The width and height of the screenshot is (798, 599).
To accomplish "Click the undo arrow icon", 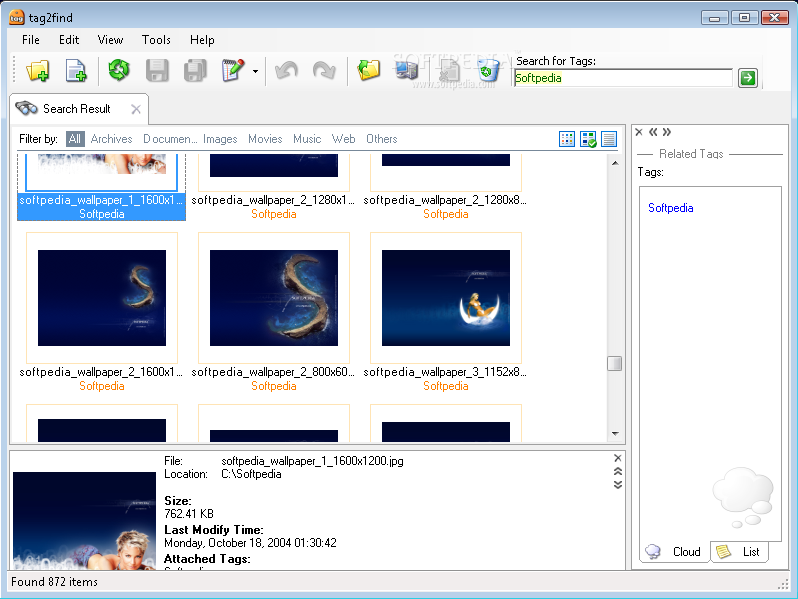I will pos(286,71).
